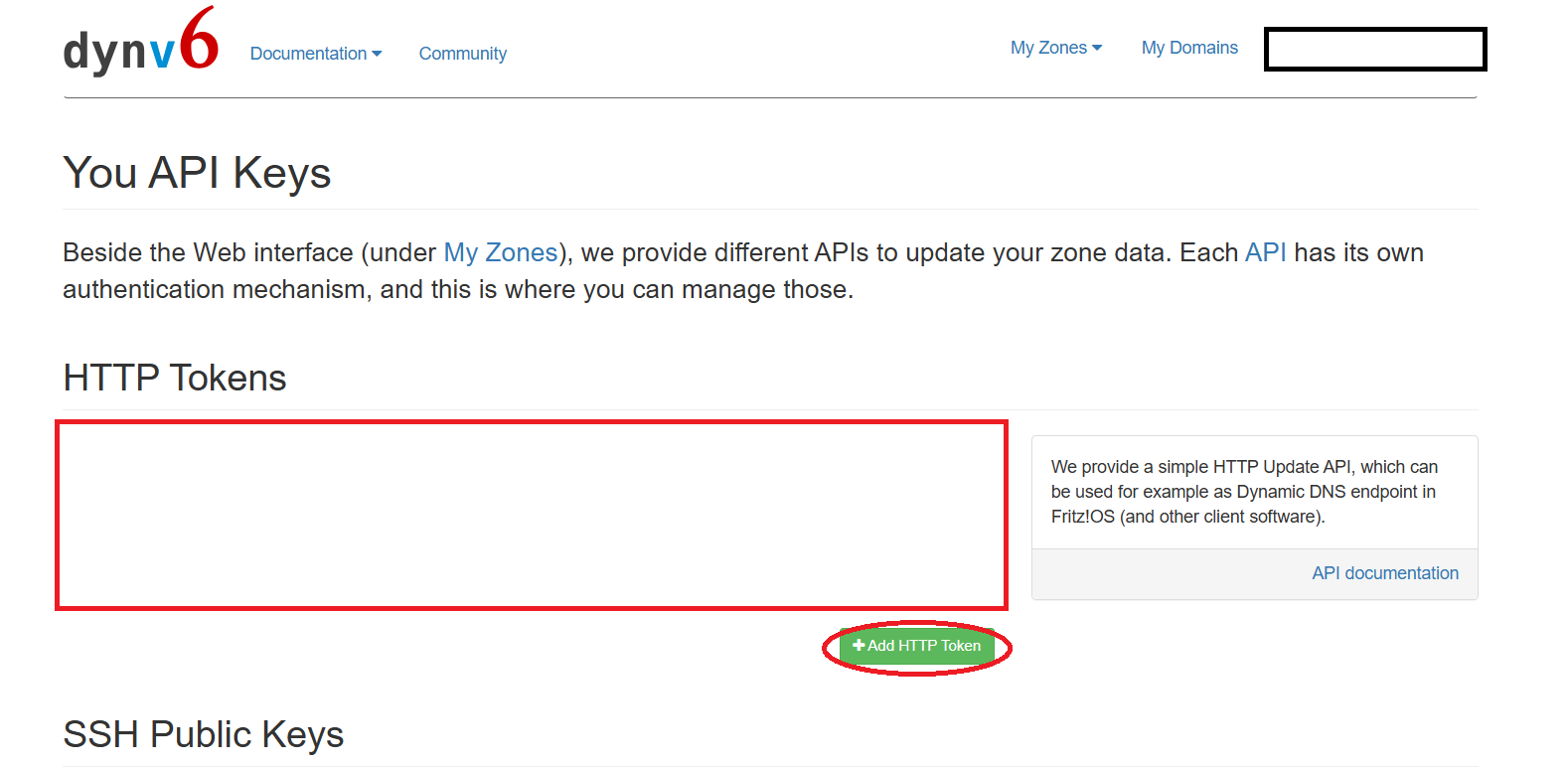Open the API documentation link
This screenshot has width=1568, height=767.
tap(1384, 573)
